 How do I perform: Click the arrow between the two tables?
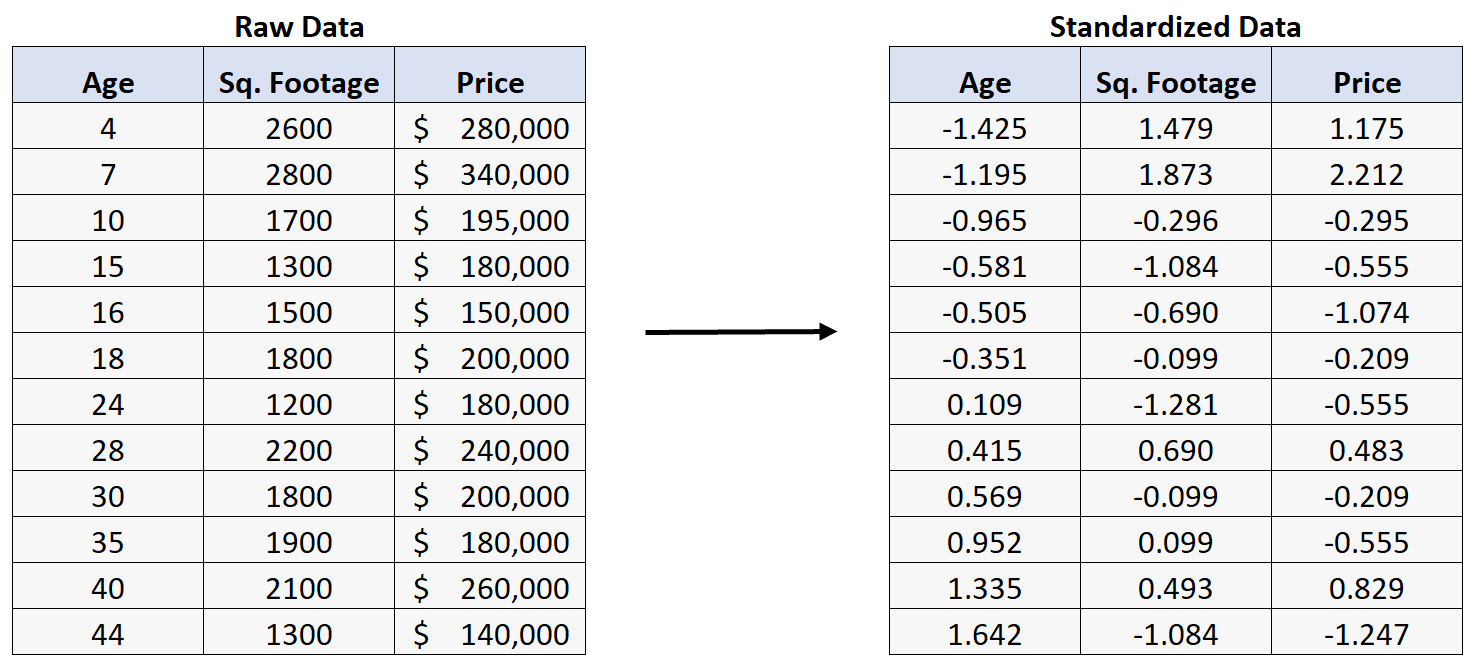pos(741,331)
